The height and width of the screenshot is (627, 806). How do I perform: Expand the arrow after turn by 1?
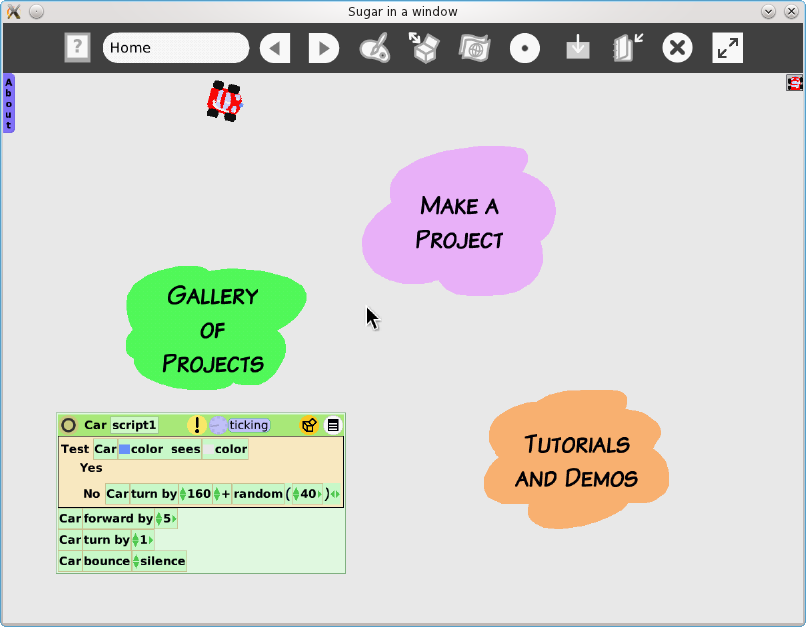click(x=151, y=540)
